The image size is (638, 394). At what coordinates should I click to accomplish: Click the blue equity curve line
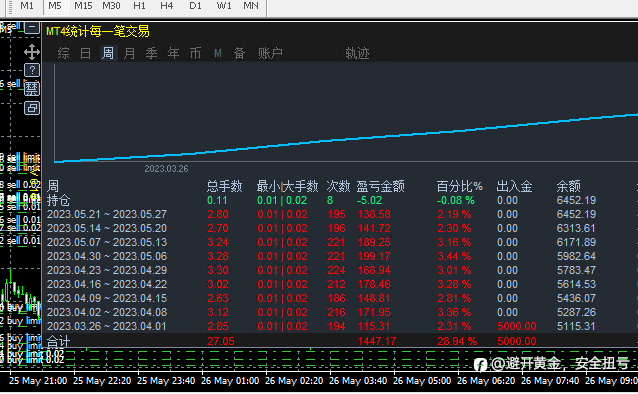click(x=346, y=139)
